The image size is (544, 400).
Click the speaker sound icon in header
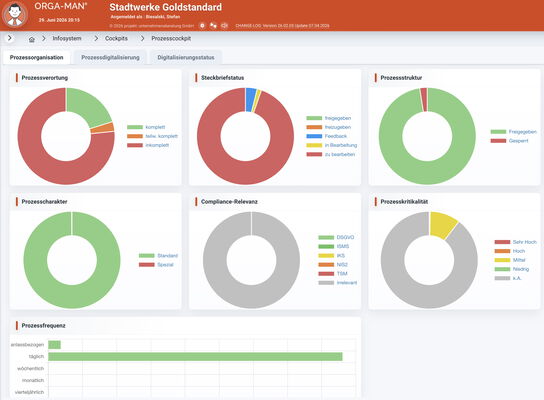pyautogui.click(x=224, y=26)
